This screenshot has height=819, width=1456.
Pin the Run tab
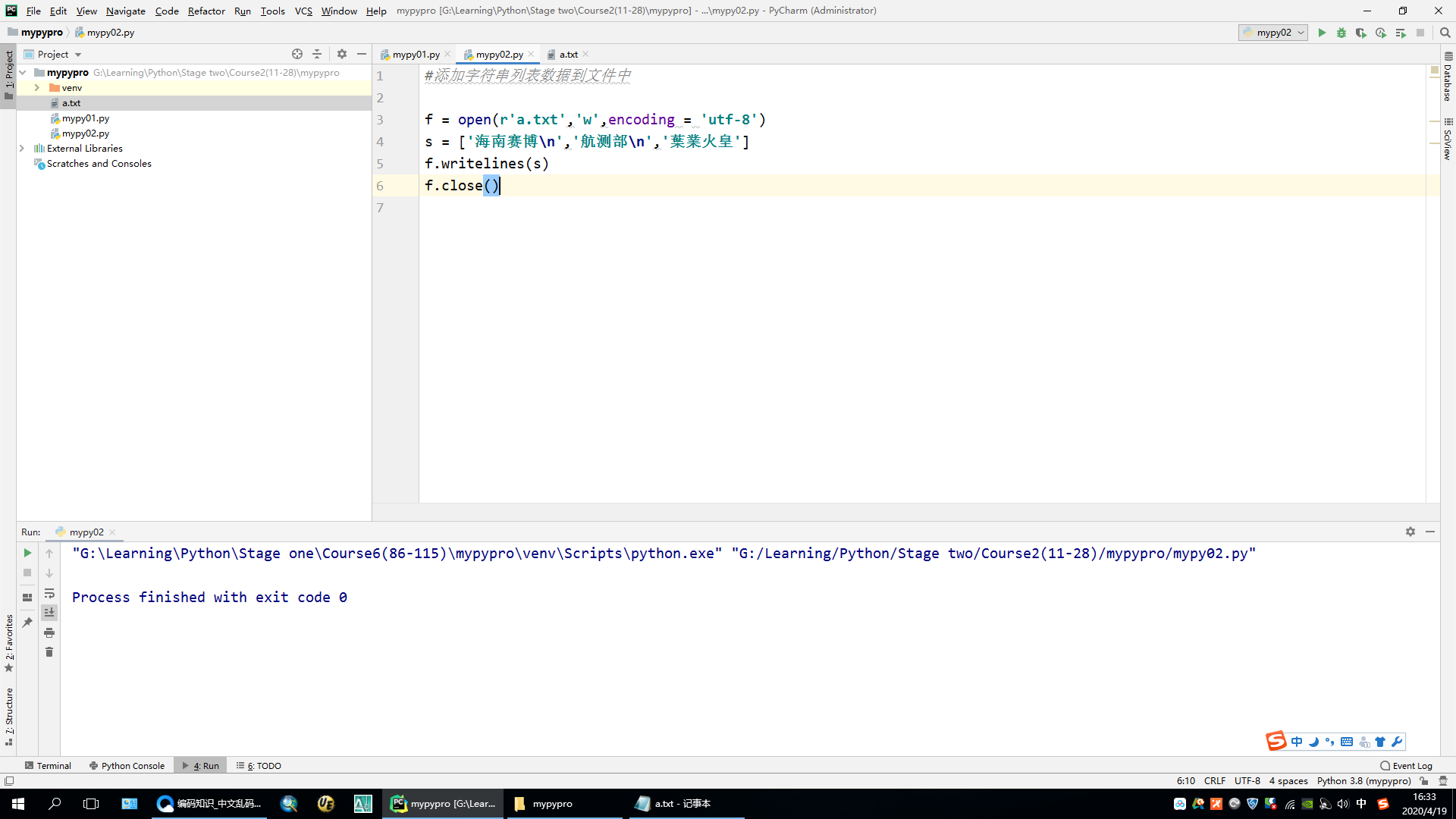pos(27,622)
